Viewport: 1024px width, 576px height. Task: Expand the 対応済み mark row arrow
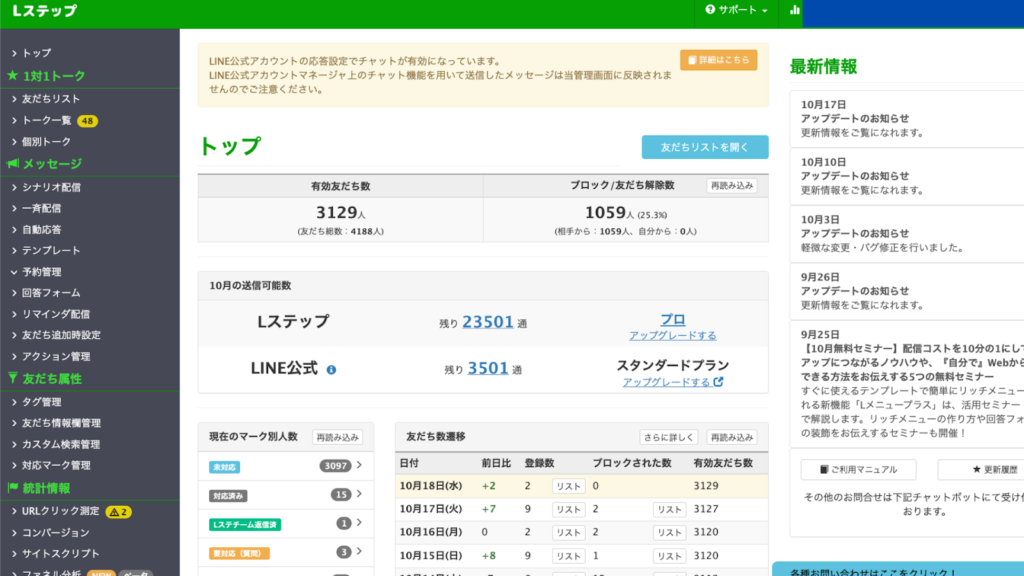click(359, 494)
